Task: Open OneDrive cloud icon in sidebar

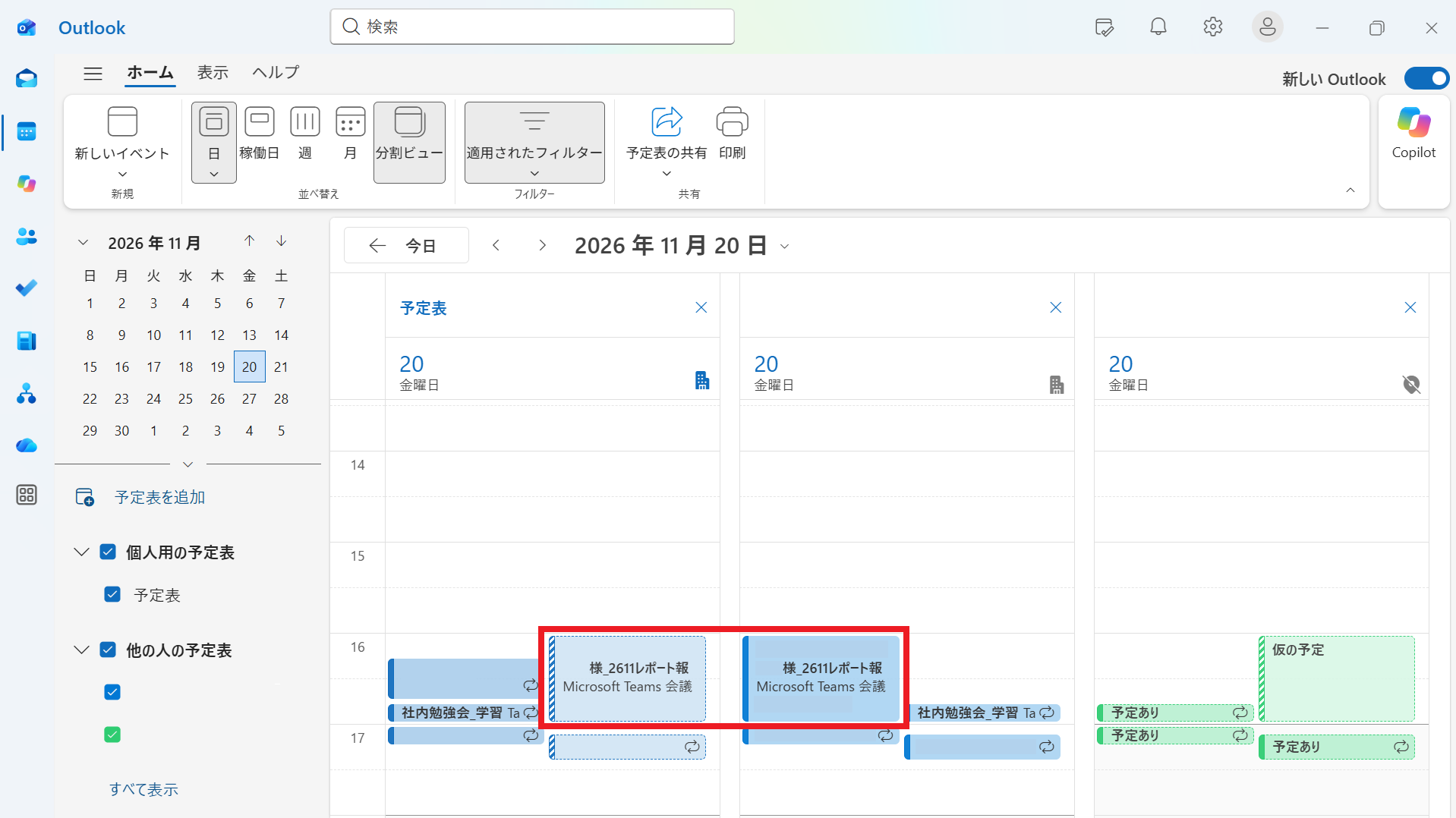Action: coord(27,445)
